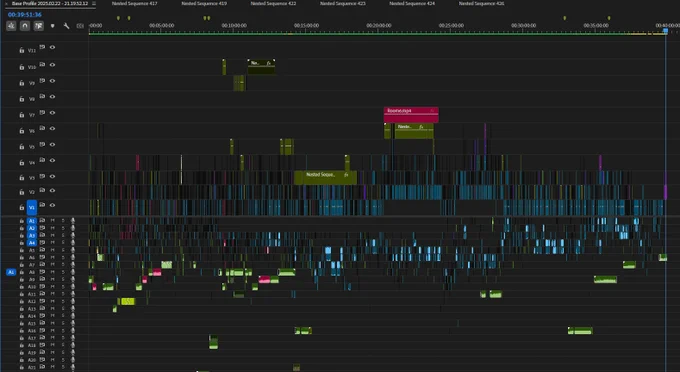
Task: Click the A1 source patching indicator
Action: (x=11, y=272)
